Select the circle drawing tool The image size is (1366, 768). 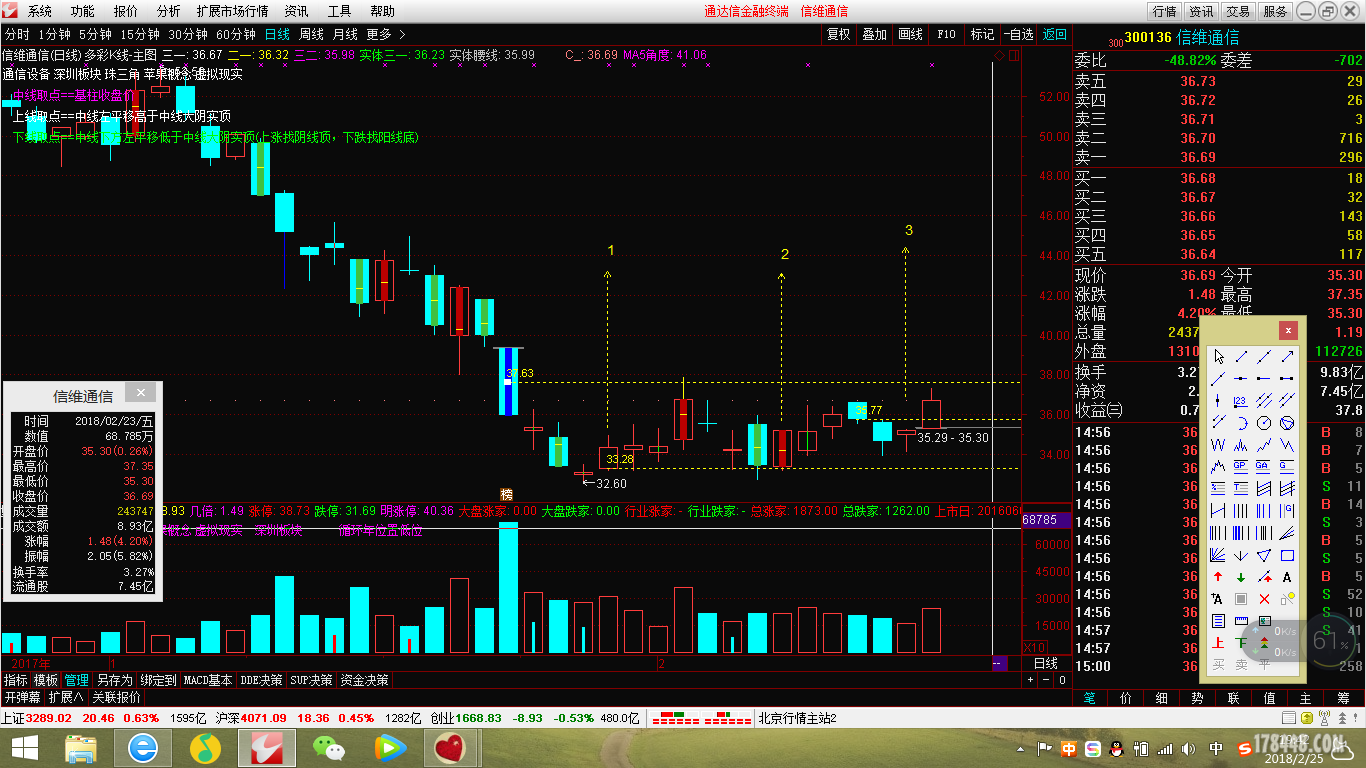tap(1264, 423)
